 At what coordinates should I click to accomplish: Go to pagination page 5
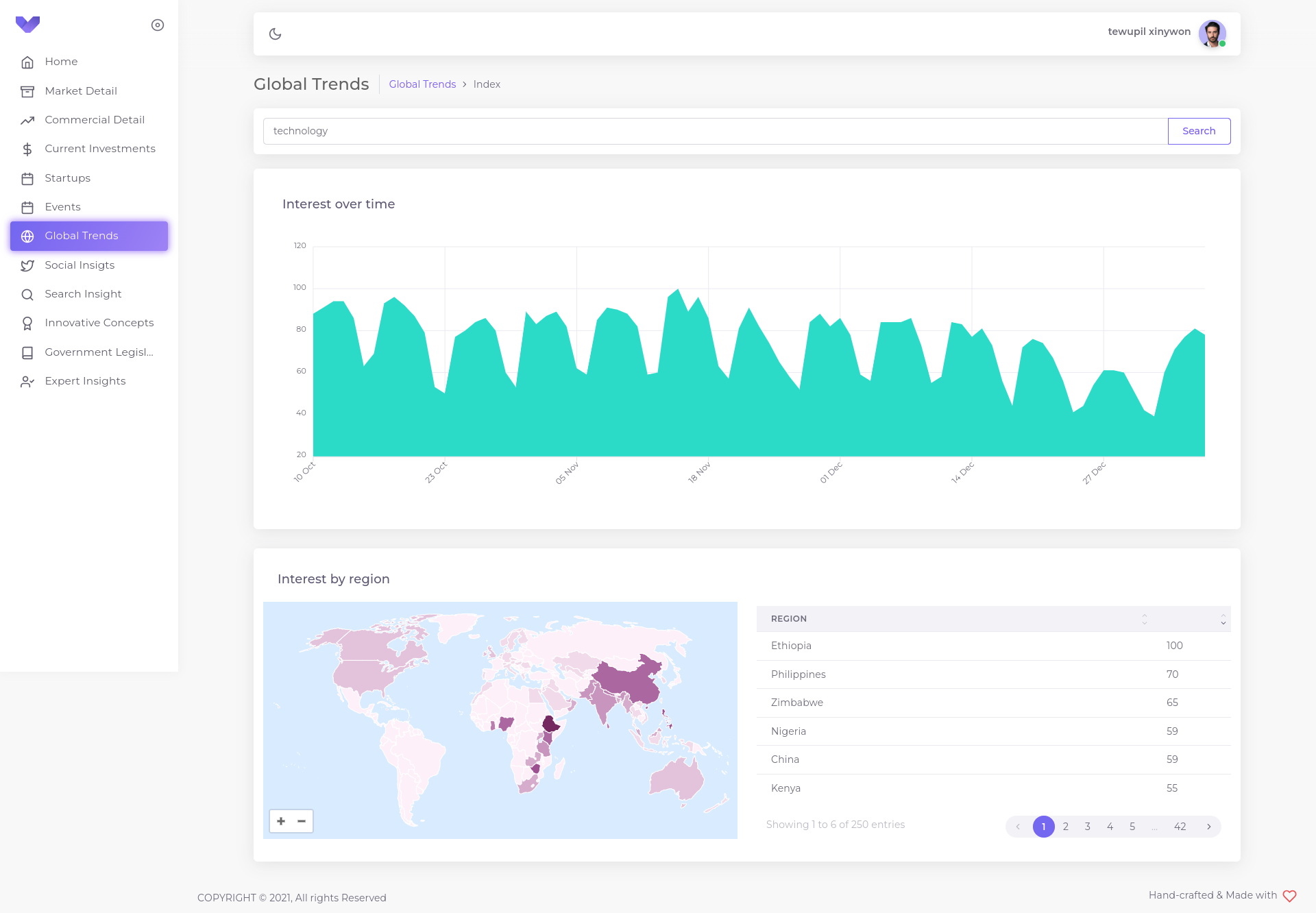(x=1132, y=827)
